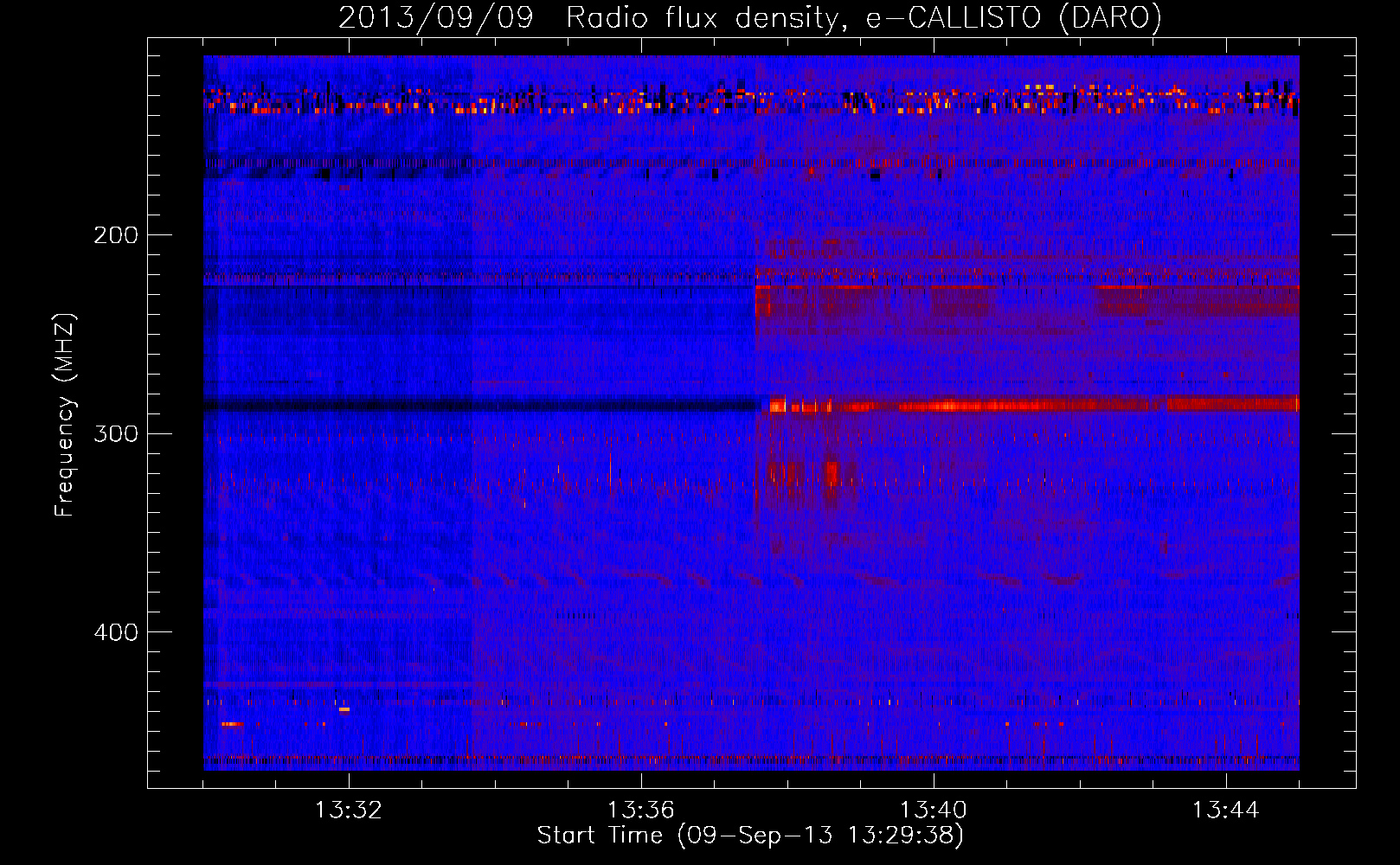Click the 13:32 tick mark on bottom axis
This screenshot has width=1400, height=865.
[x=349, y=779]
